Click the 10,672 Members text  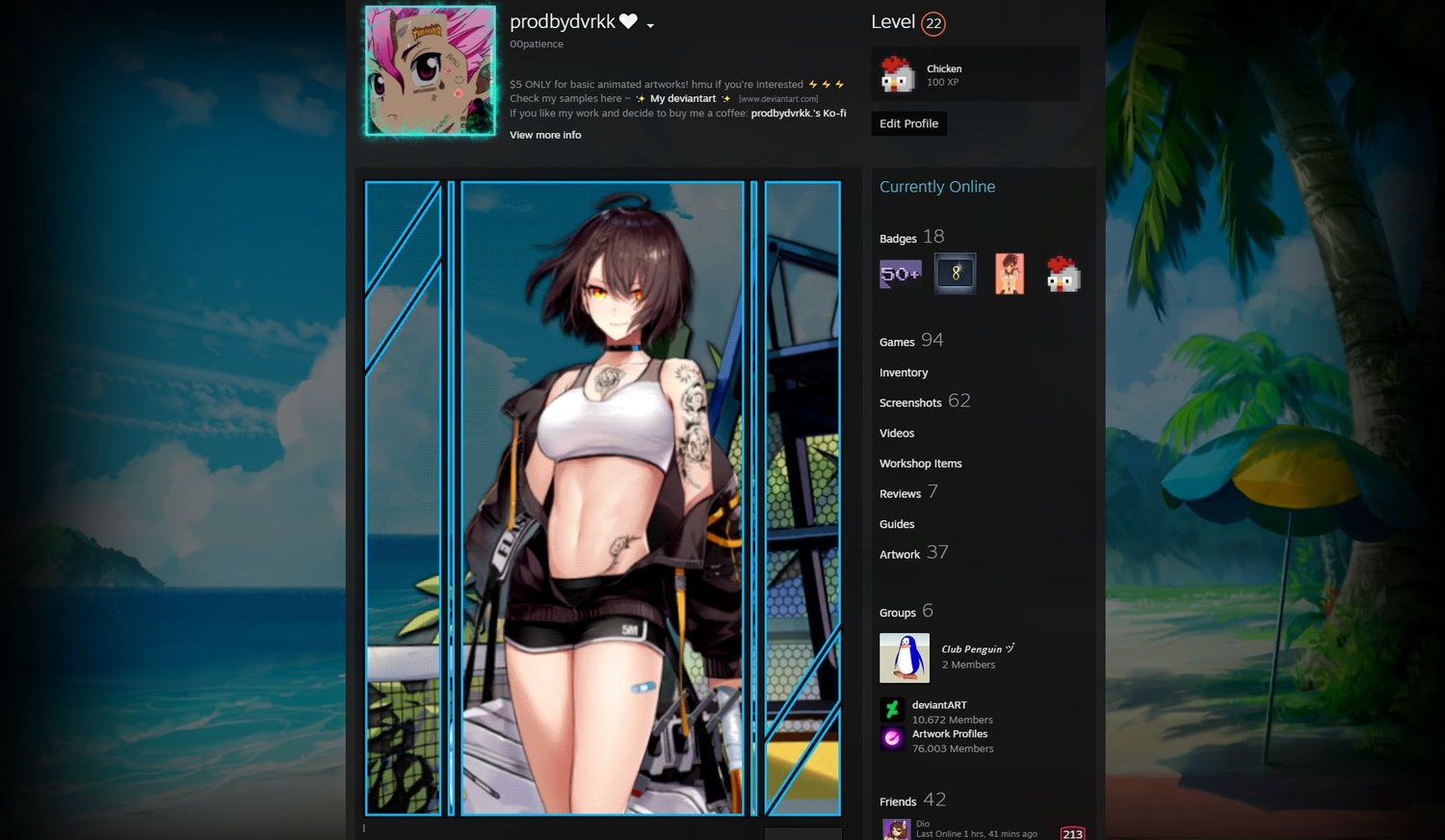pos(953,720)
